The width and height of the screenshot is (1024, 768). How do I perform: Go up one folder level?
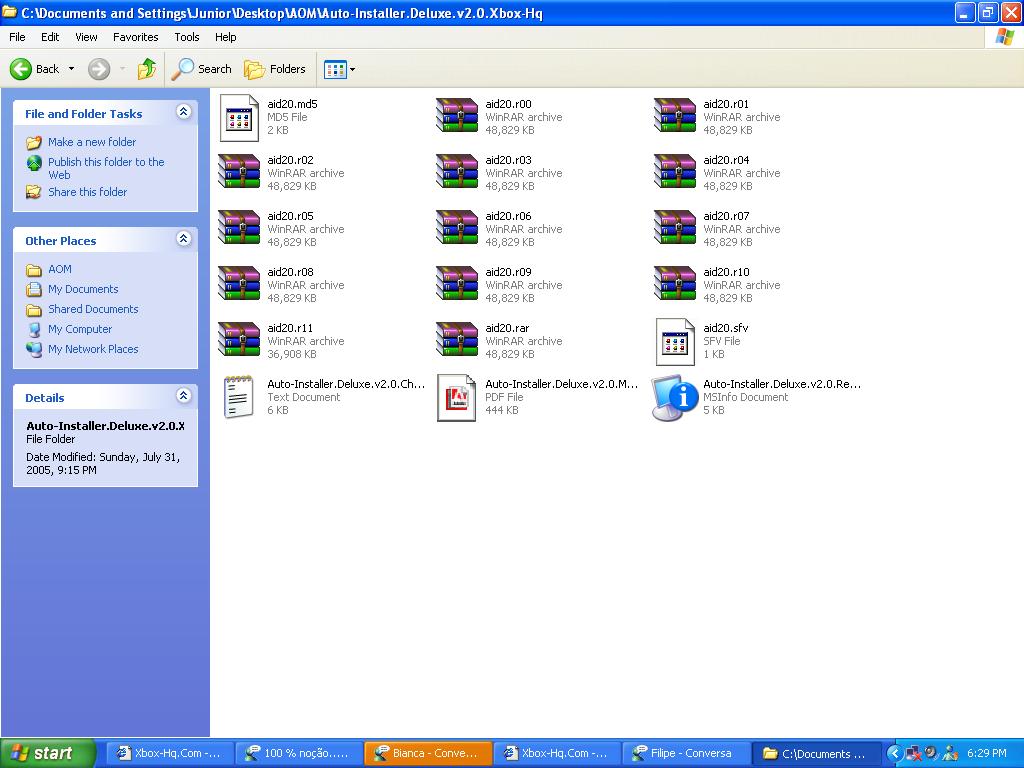click(x=146, y=69)
